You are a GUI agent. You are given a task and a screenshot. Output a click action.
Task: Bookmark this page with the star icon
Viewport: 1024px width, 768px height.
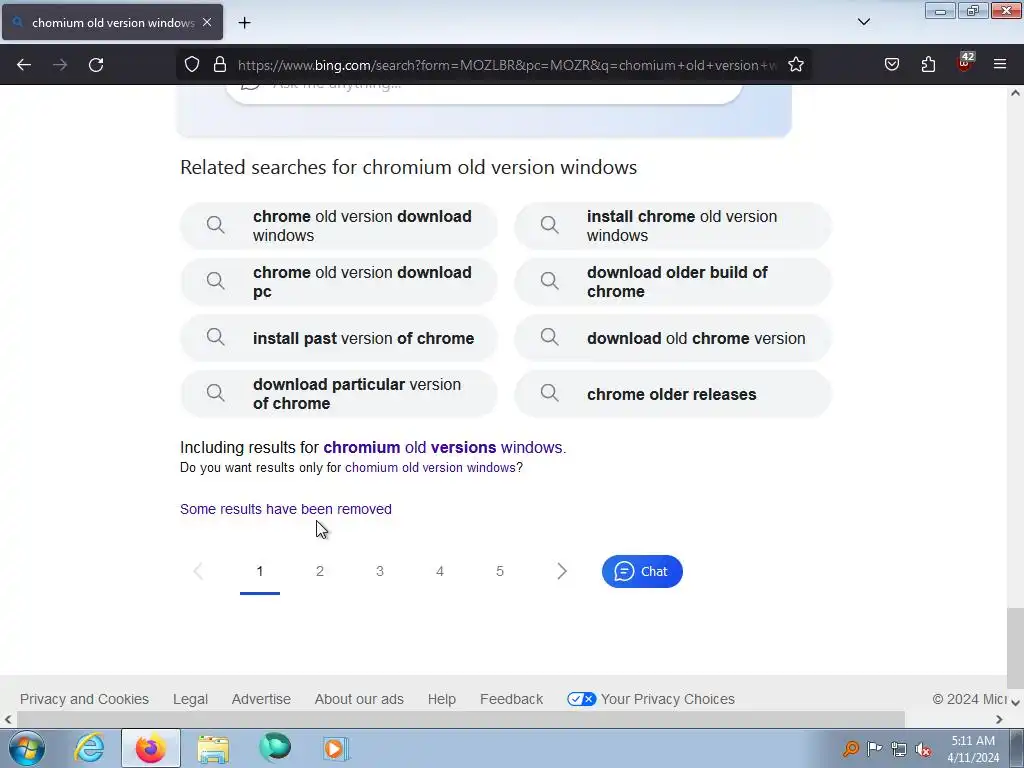[795, 65]
